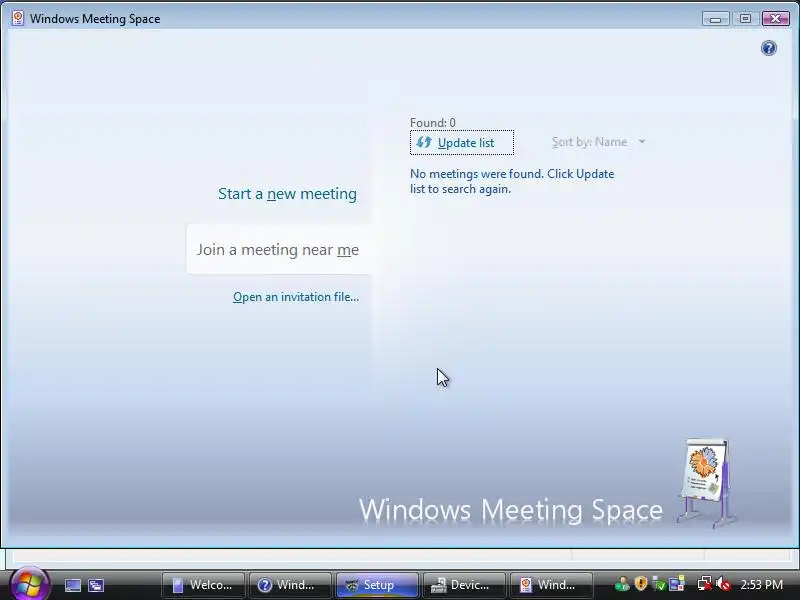Click the 'No meetings were found' message
The width and height of the screenshot is (800, 600).
512,181
